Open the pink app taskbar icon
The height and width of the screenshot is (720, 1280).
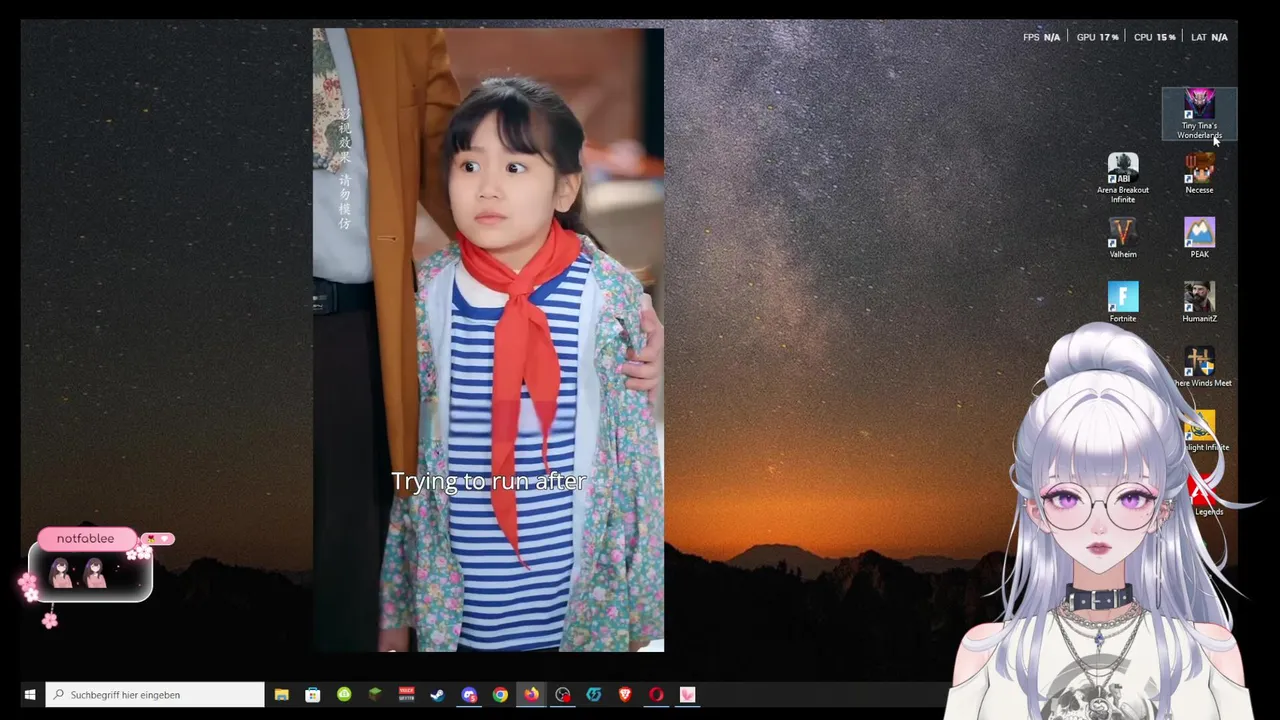tap(687, 694)
